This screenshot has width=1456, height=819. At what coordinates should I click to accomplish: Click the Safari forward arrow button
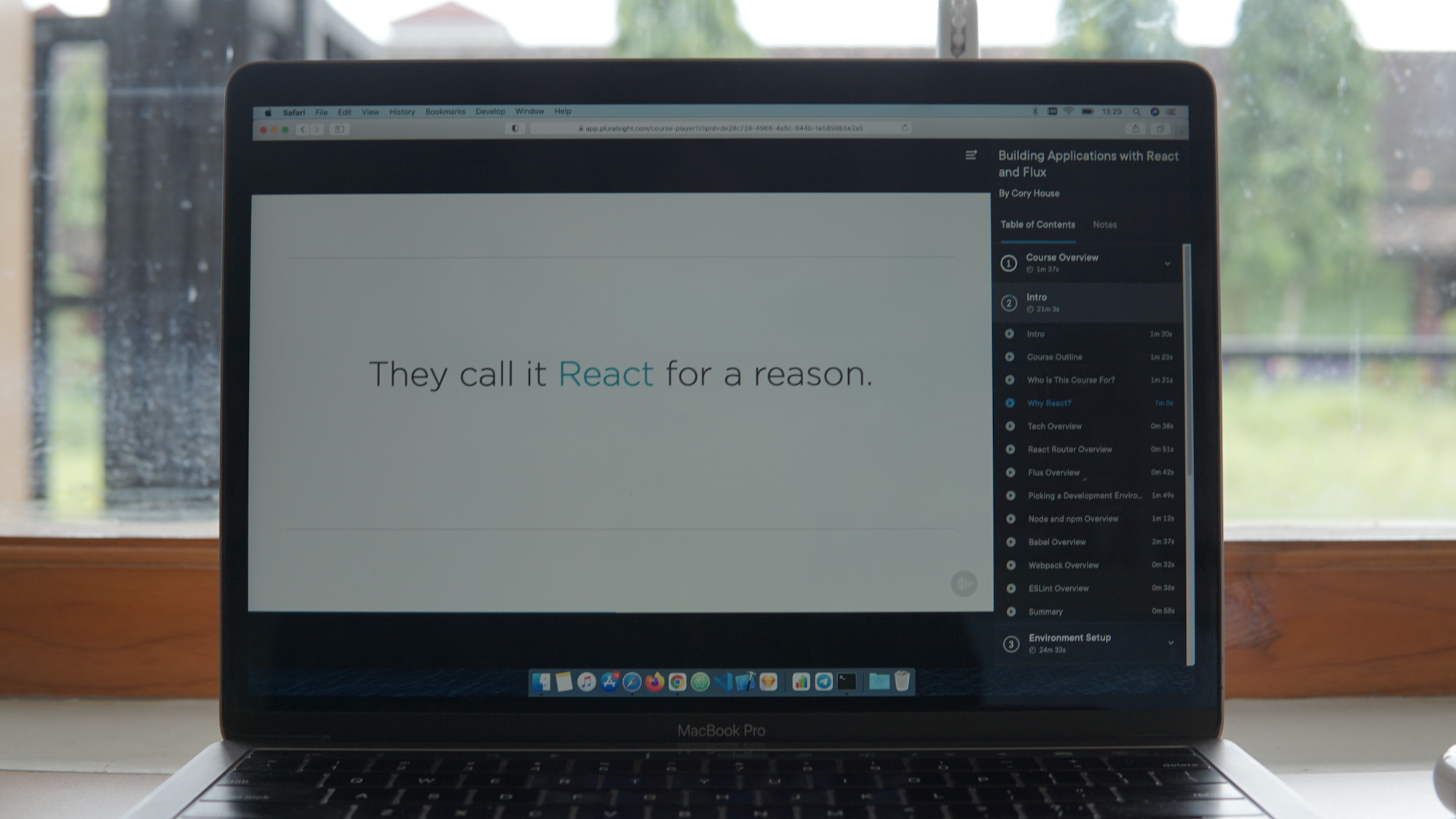tap(317, 130)
